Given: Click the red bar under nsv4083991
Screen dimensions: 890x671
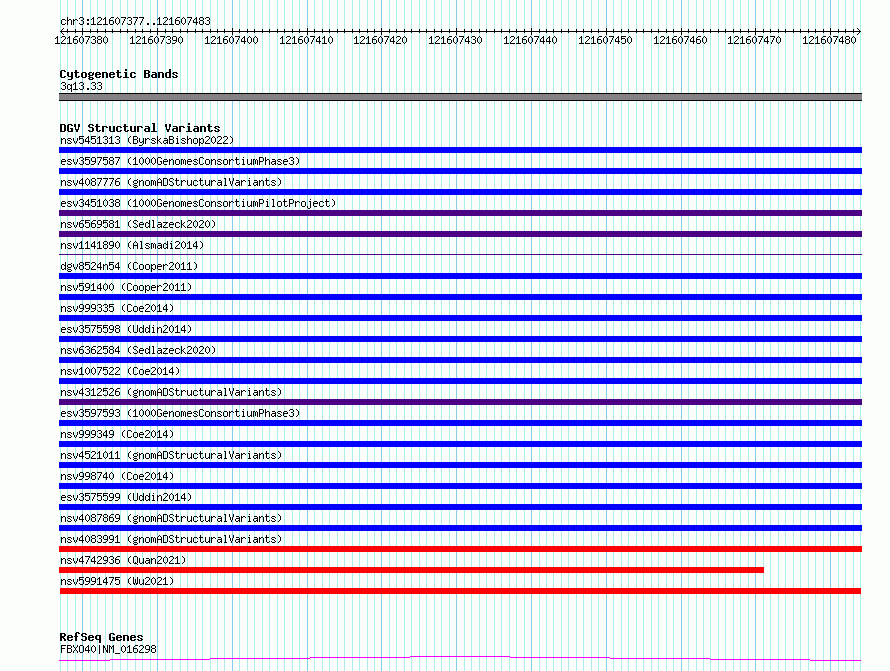Looking at the screenshot, I should pyautogui.click(x=460, y=549).
